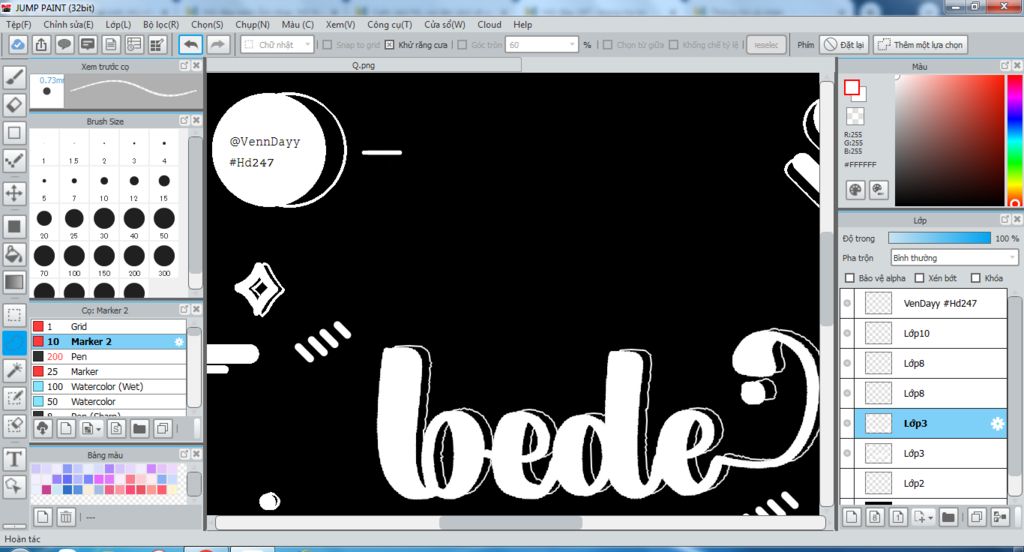This screenshot has width=1024, height=552.
Task: Toggle Góc tròn checkbox
Action: tap(462, 44)
